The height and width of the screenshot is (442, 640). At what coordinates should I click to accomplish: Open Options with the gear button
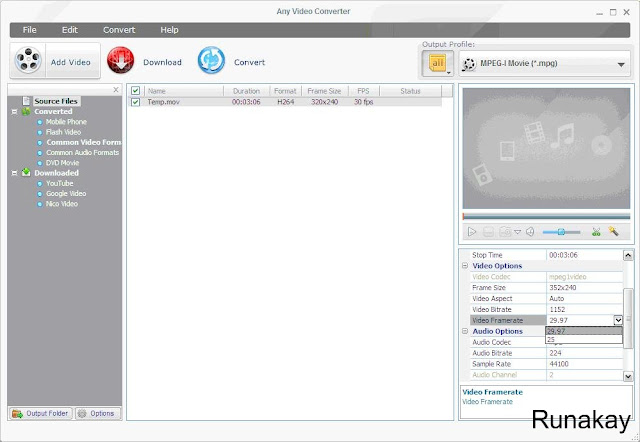(98, 413)
